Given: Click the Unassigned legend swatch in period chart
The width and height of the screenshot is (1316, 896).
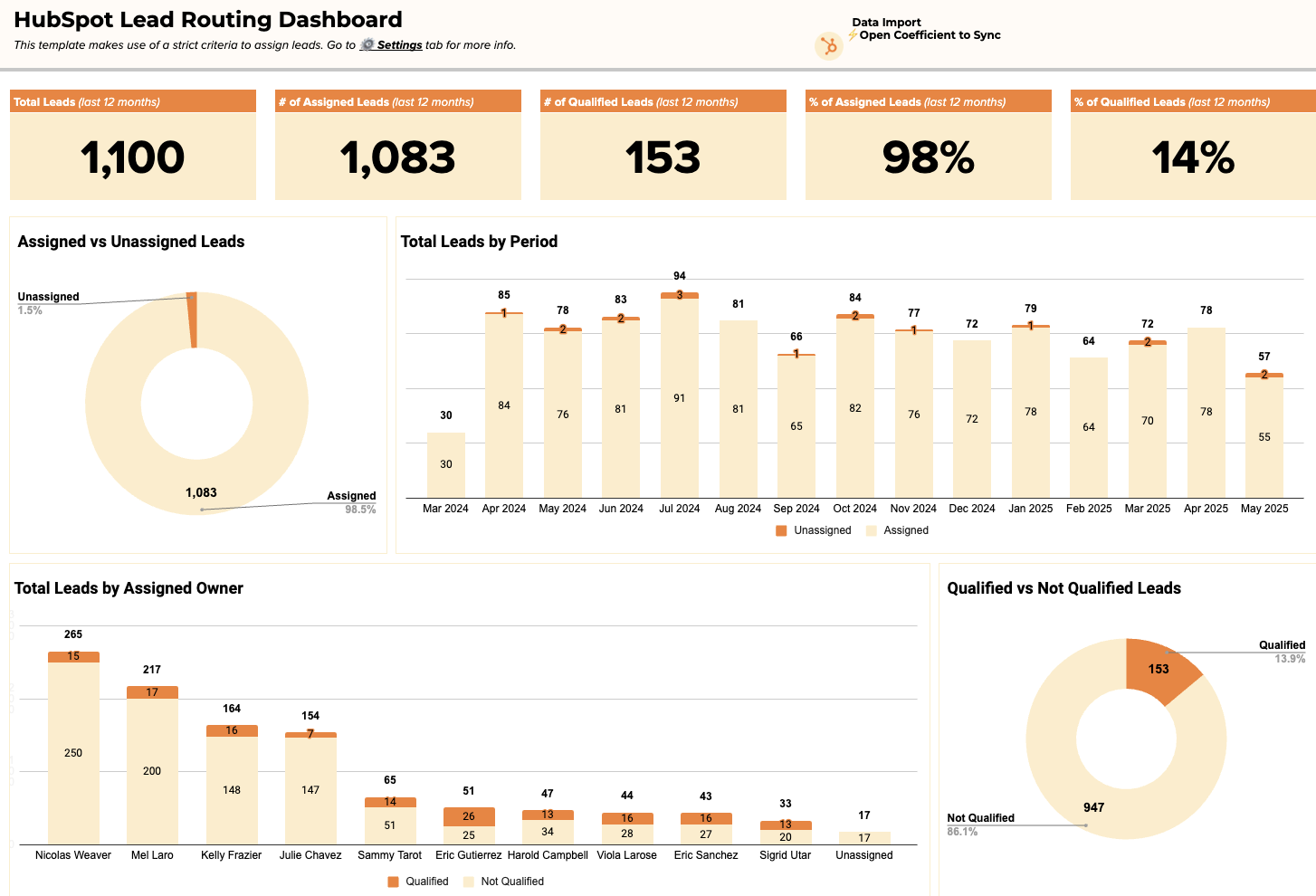Looking at the screenshot, I should coord(781,531).
